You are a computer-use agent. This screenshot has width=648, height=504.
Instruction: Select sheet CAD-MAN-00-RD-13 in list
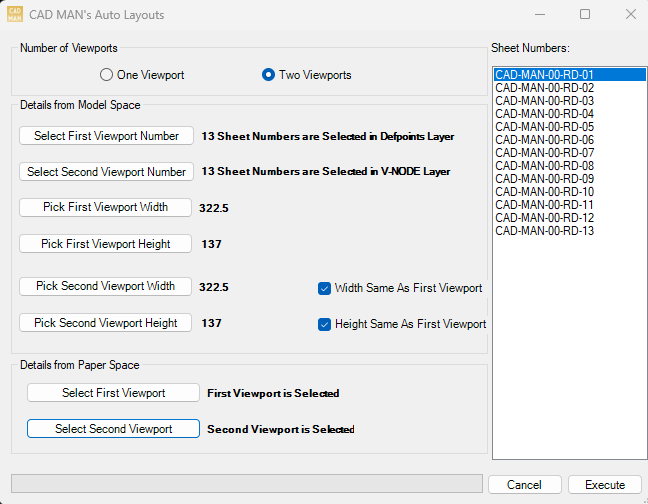click(545, 231)
